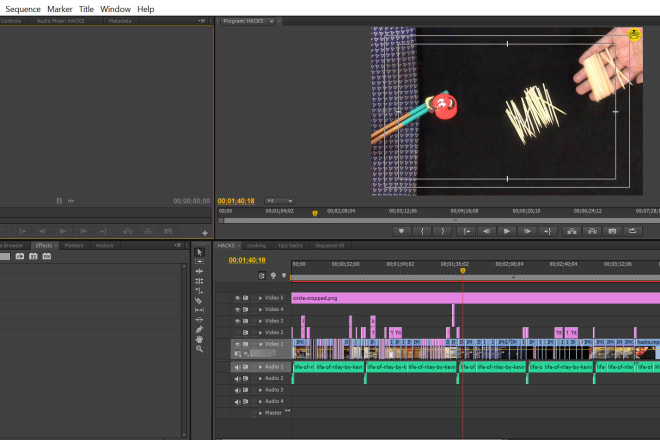Switch to the History panel tab
The width and height of the screenshot is (660, 440).
point(104,245)
